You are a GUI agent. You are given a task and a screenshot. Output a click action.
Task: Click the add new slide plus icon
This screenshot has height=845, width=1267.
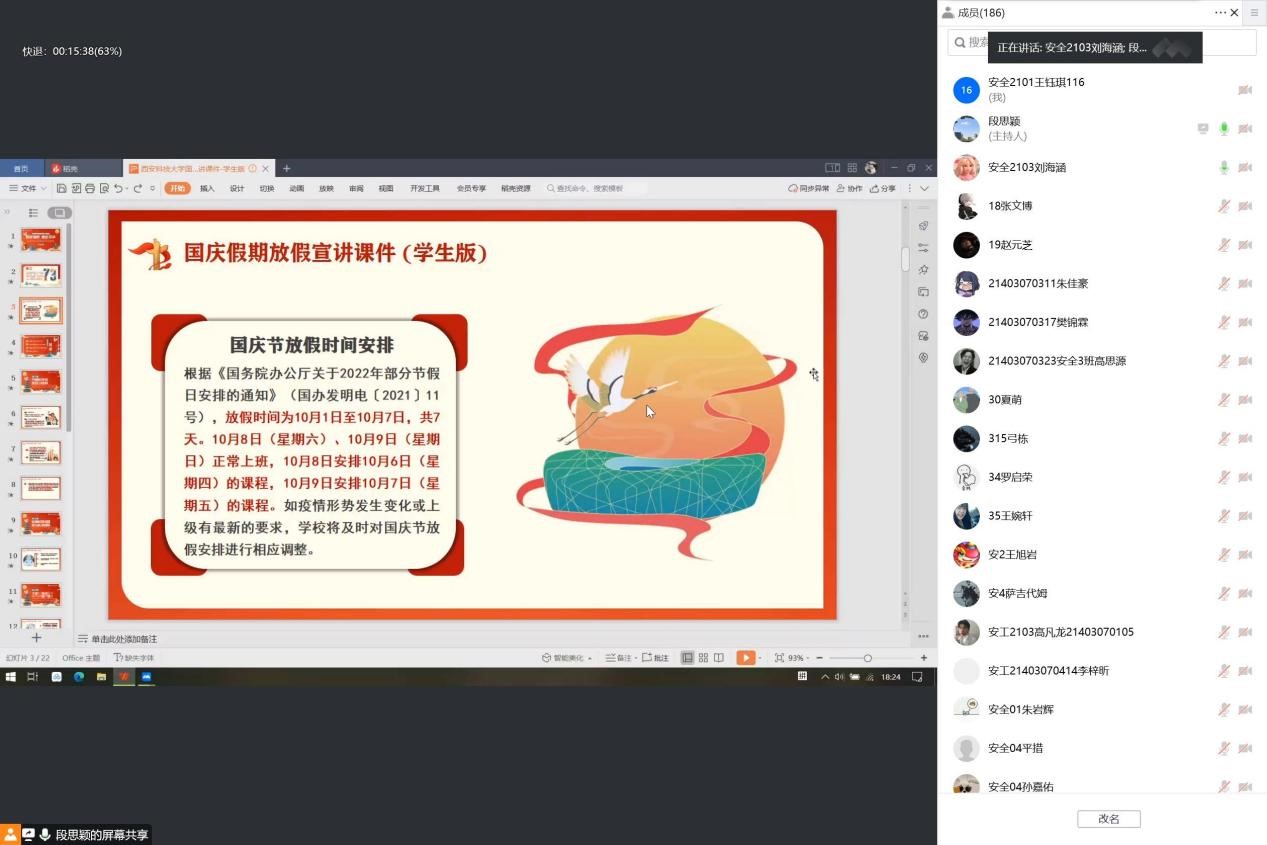coord(36,638)
